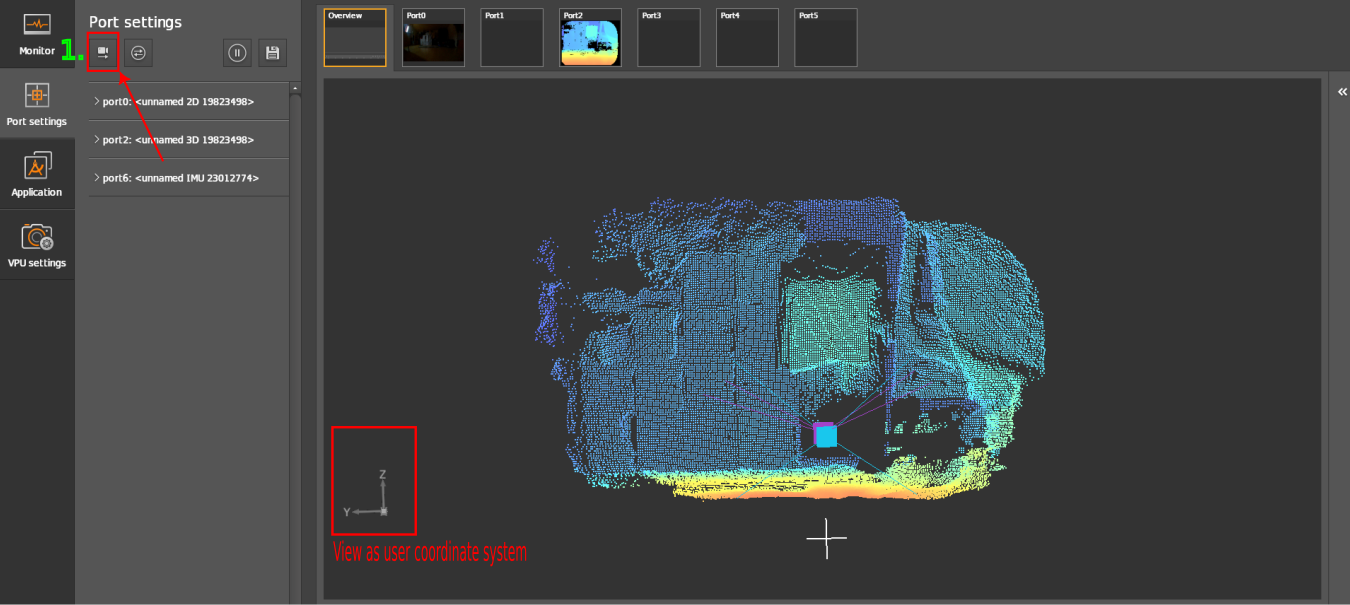Image resolution: width=1350 pixels, height=605 pixels.
Task: Click the swap arrows circular icon
Action: 139,53
